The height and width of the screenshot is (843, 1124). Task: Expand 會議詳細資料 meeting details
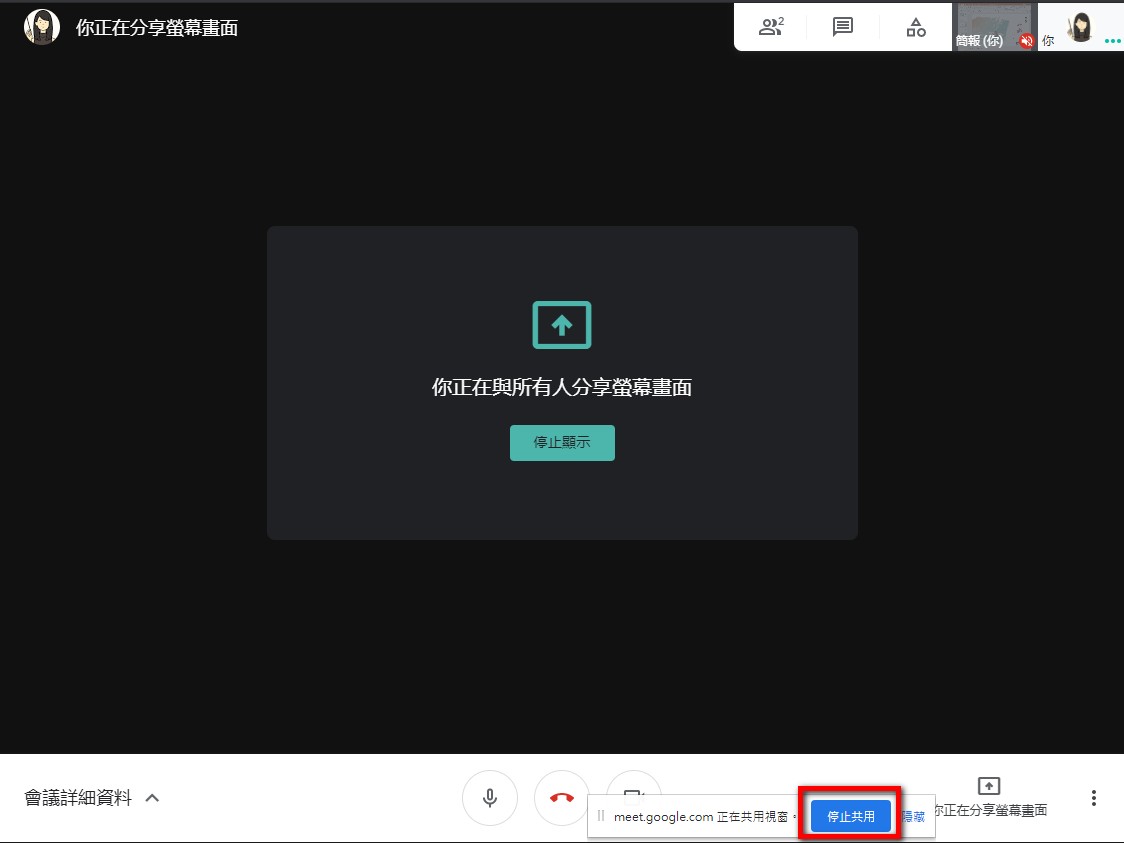pos(78,798)
